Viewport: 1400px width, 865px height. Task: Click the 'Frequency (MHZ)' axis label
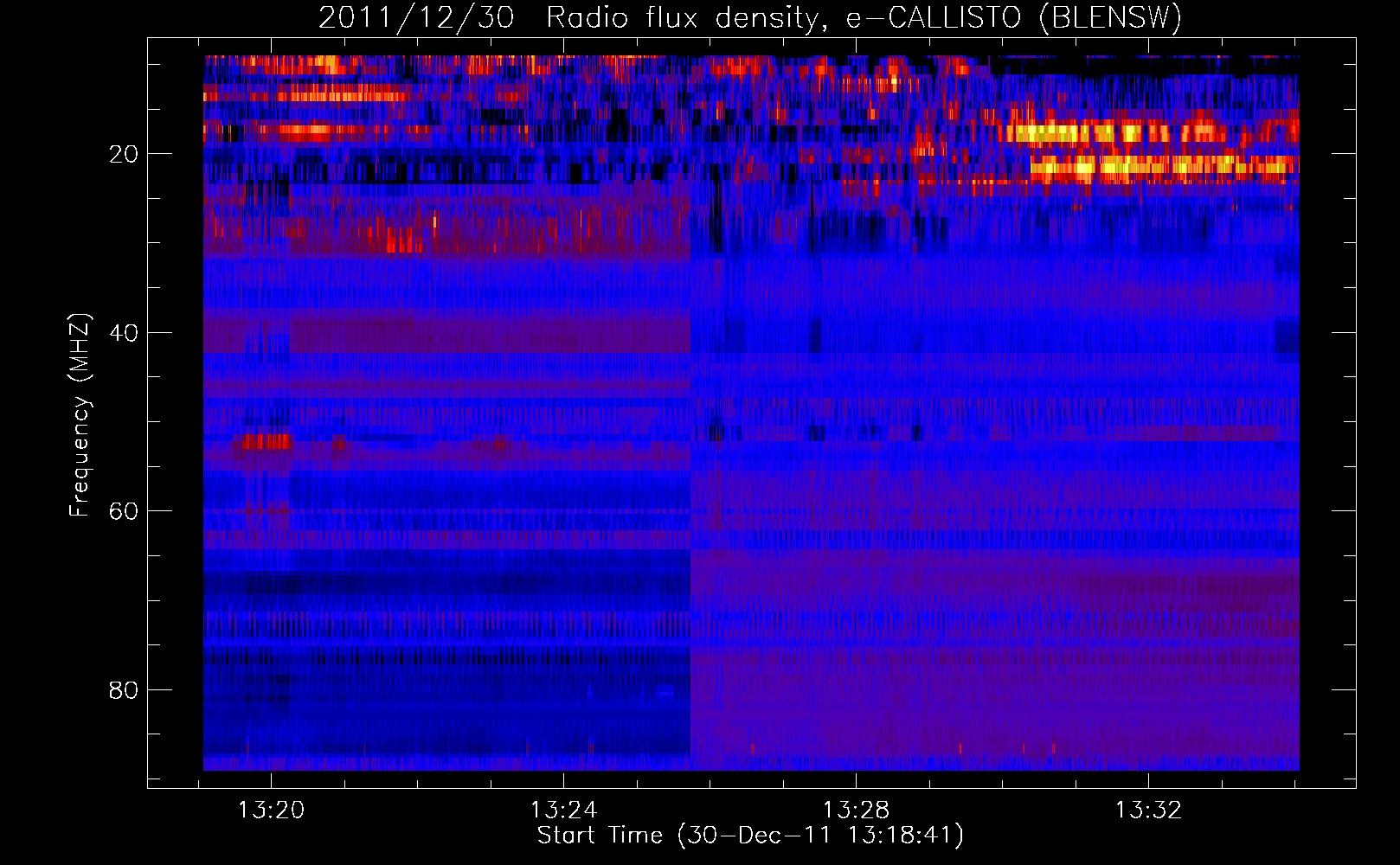tap(79, 415)
